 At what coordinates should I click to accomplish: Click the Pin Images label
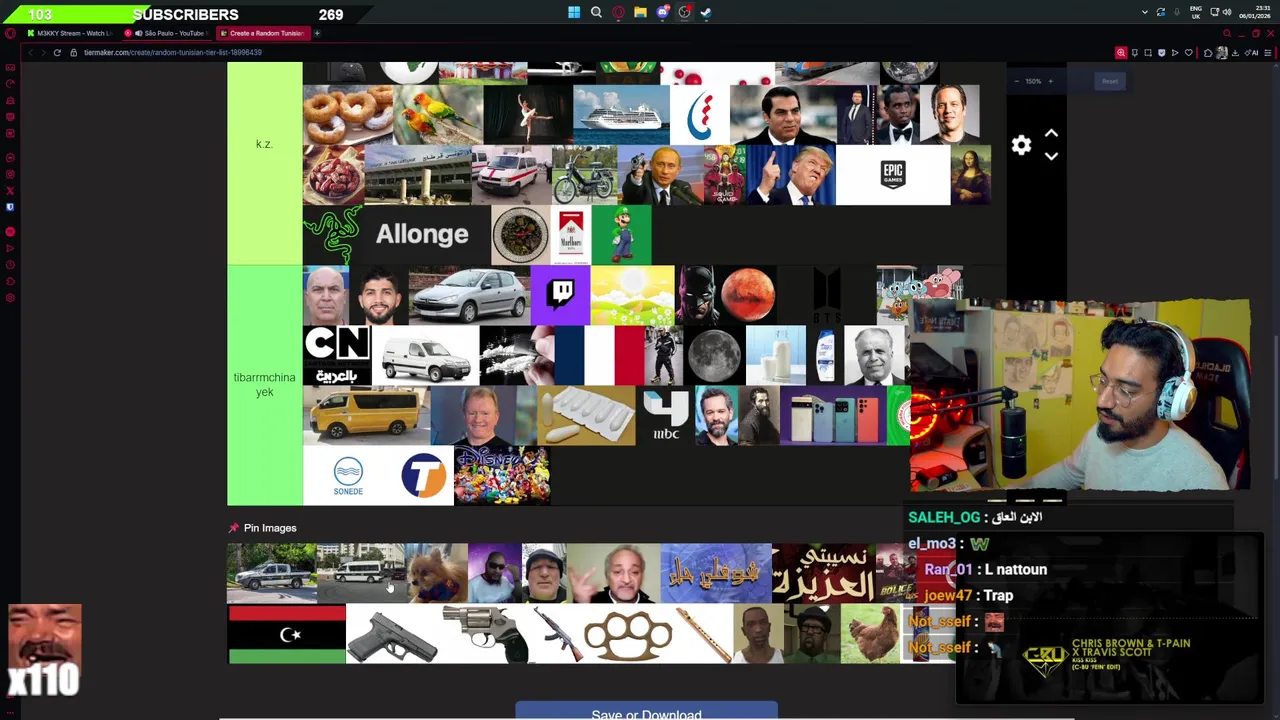[270, 528]
